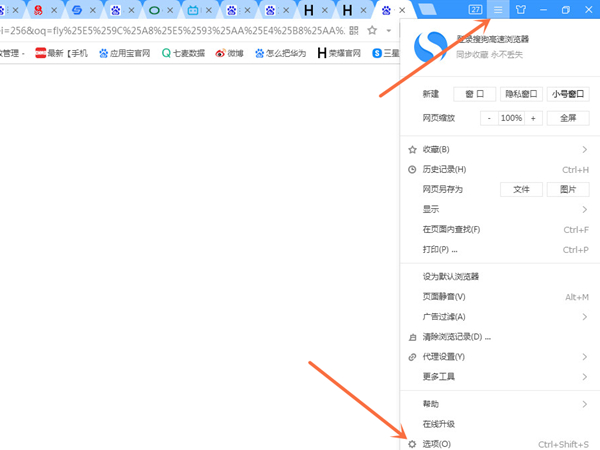Open 历史记录(H) from the menu
This screenshot has width=600, height=450.
tap(445, 170)
